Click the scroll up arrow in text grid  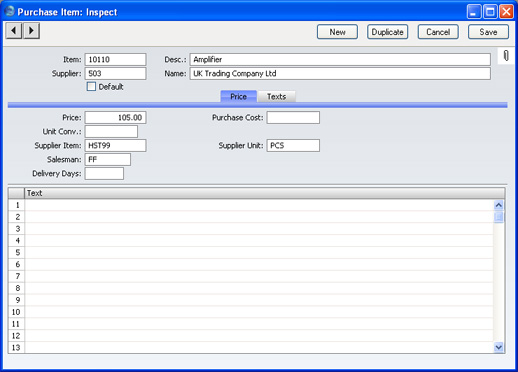coord(499,205)
